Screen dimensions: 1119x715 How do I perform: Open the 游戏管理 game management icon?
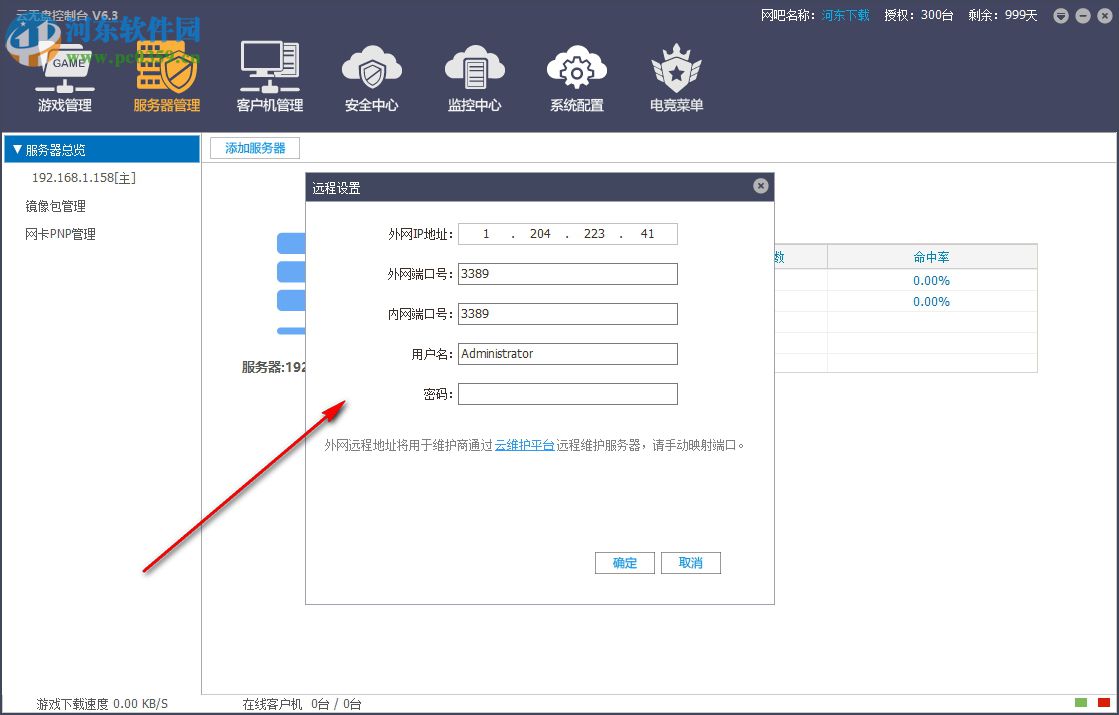pyautogui.click(x=64, y=75)
